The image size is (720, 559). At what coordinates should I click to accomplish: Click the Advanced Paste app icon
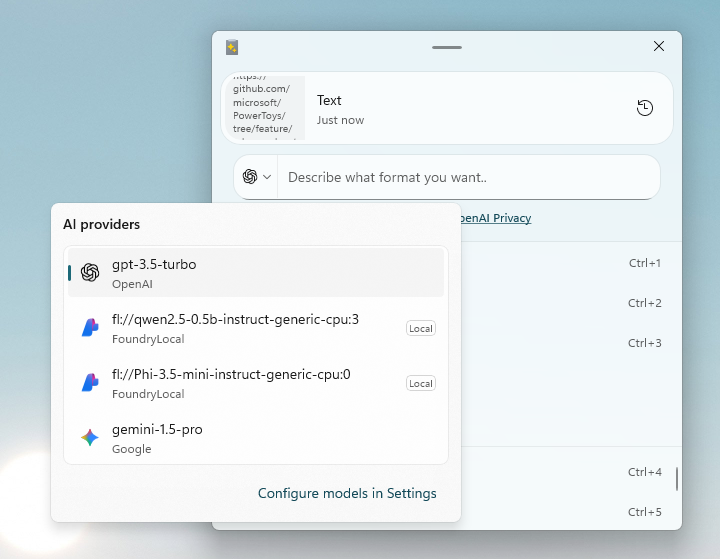pos(232,47)
